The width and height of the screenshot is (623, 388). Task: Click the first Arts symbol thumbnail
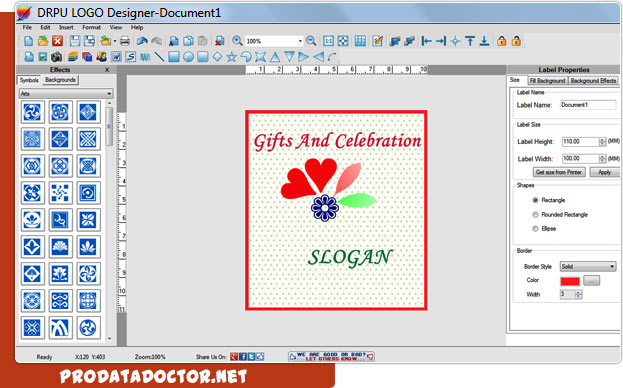(32, 112)
